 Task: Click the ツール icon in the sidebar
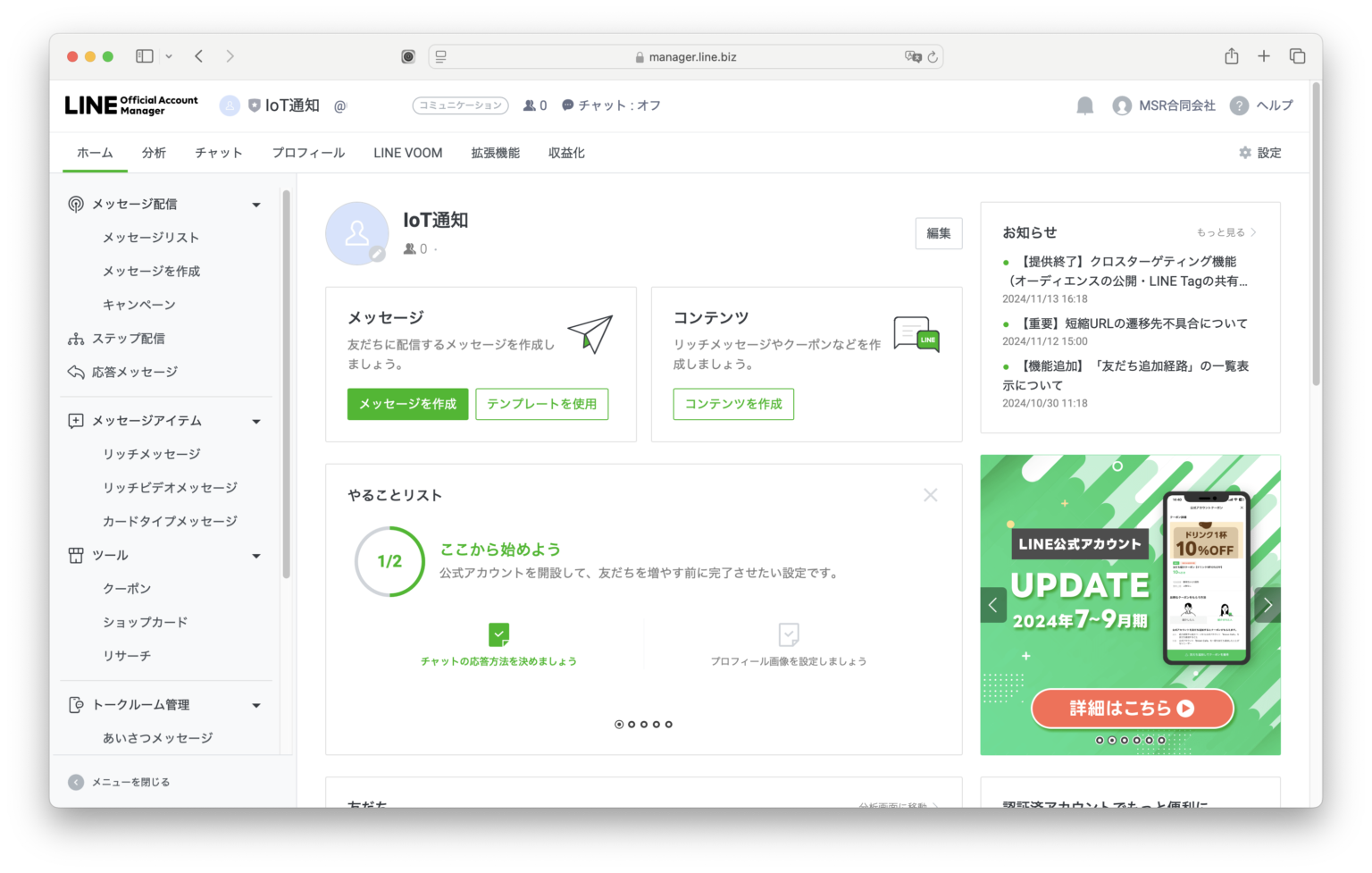pyautogui.click(x=75, y=555)
